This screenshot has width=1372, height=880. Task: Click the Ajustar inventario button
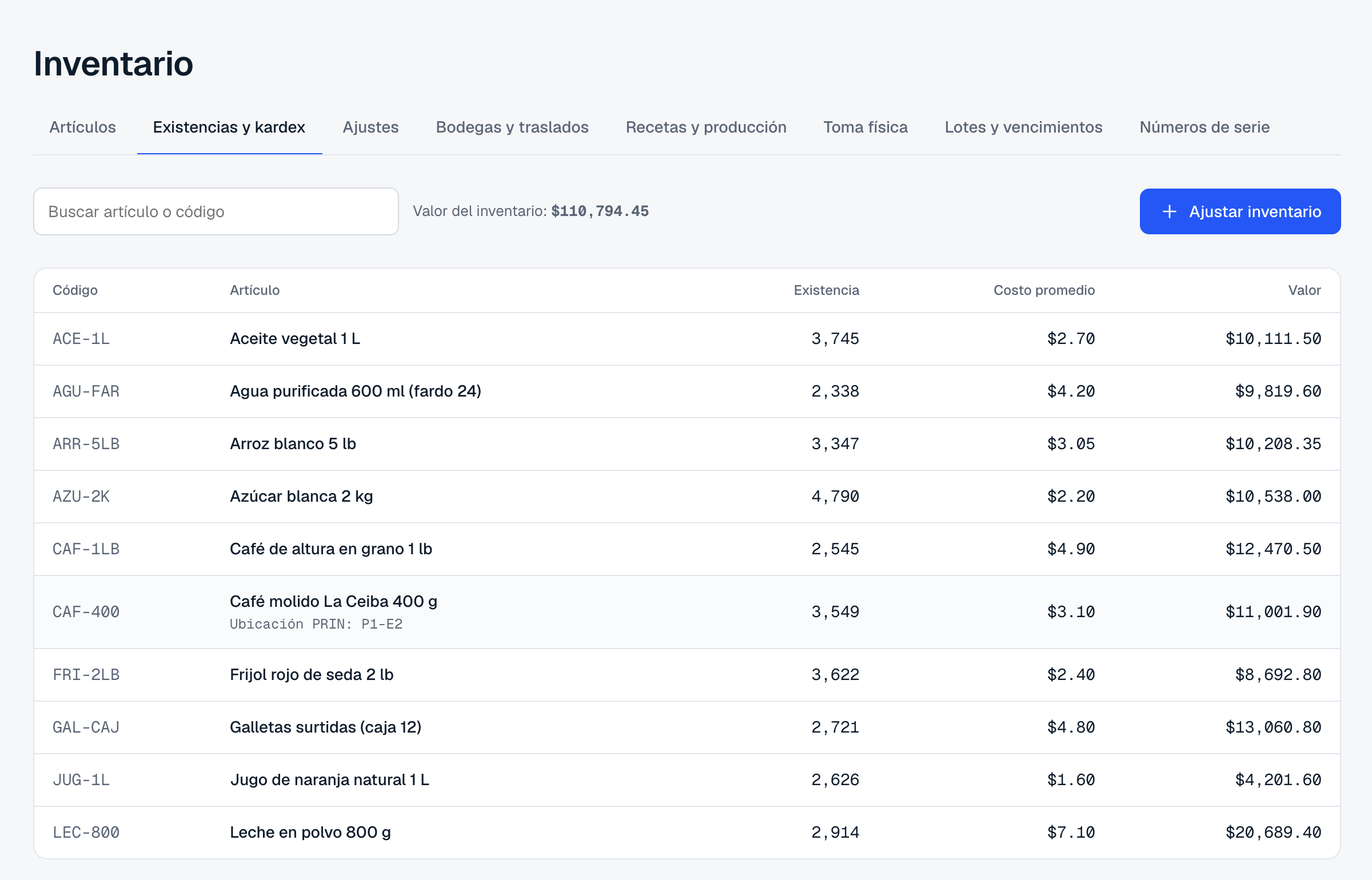1240,211
